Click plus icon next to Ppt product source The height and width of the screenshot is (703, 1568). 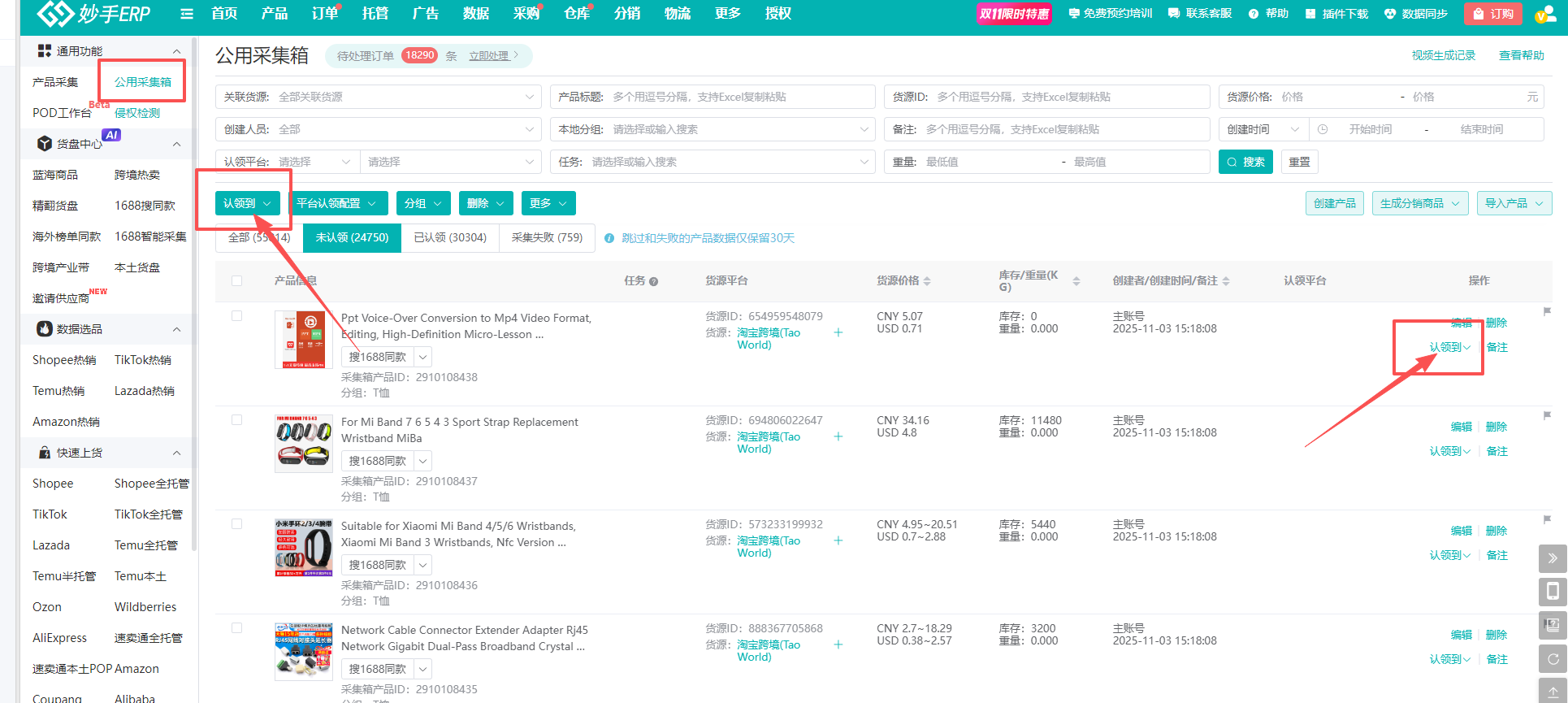838,332
